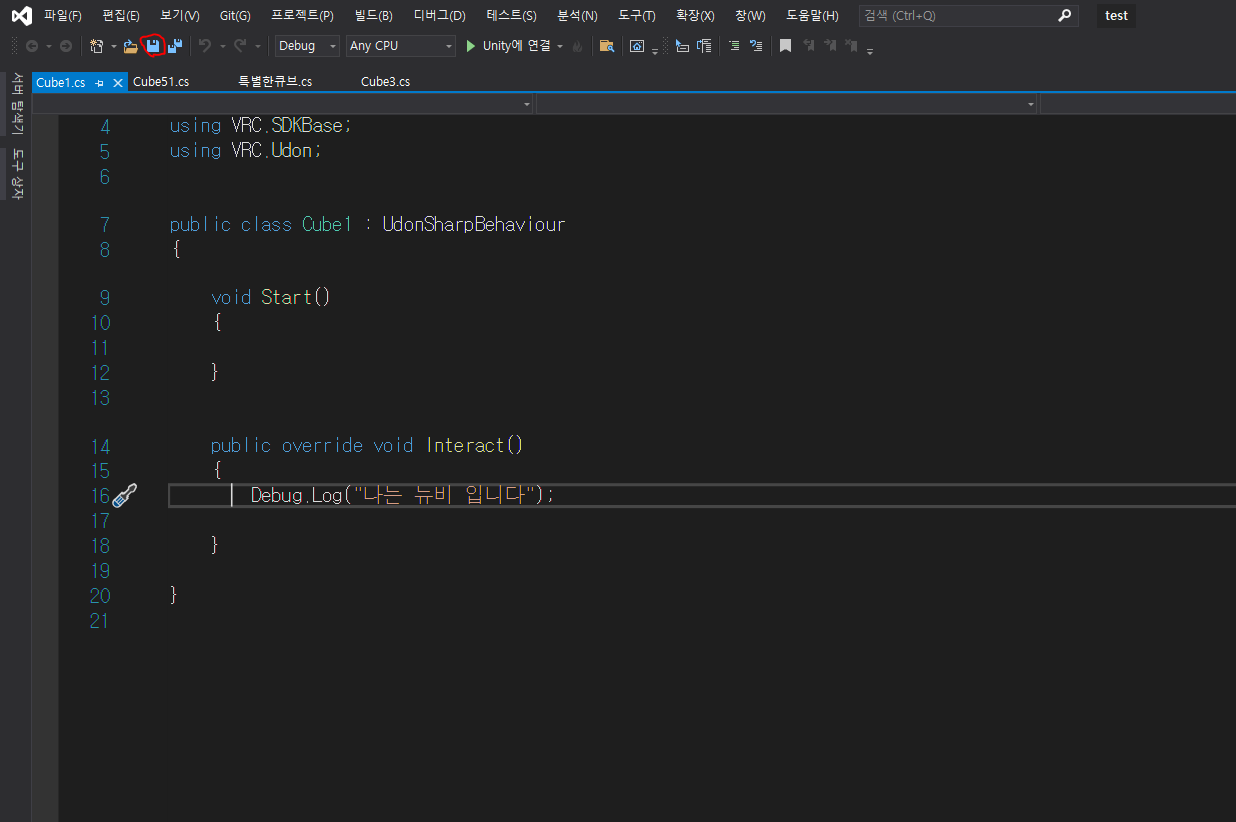
Task: Click the Interact() method name on line 14
Action: click(475, 445)
